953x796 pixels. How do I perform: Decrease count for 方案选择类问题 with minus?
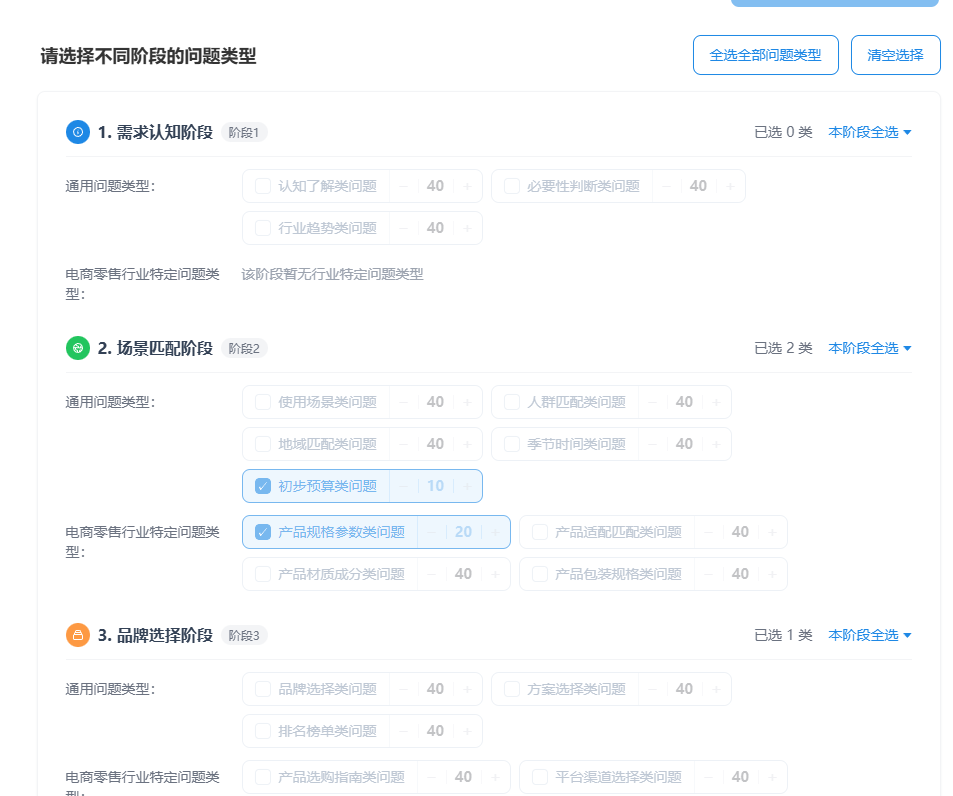[653, 689]
